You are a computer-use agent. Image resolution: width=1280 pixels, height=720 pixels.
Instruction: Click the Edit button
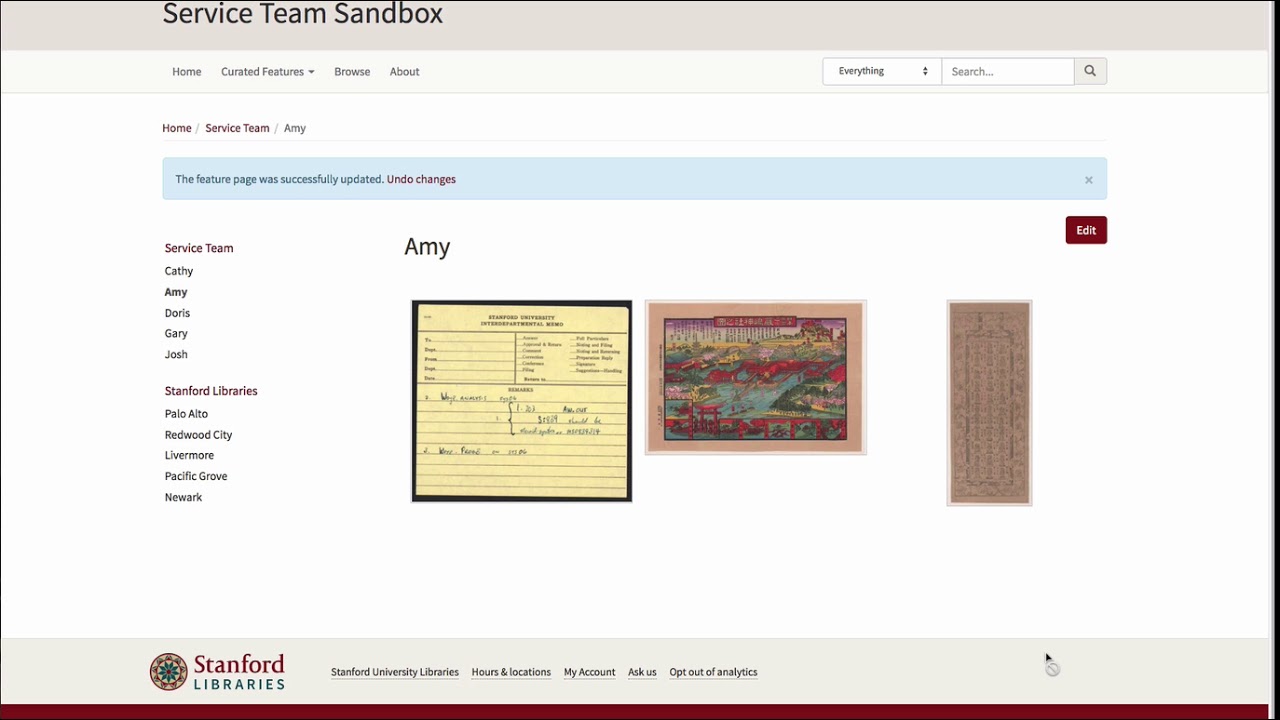click(x=1086, y=230)
